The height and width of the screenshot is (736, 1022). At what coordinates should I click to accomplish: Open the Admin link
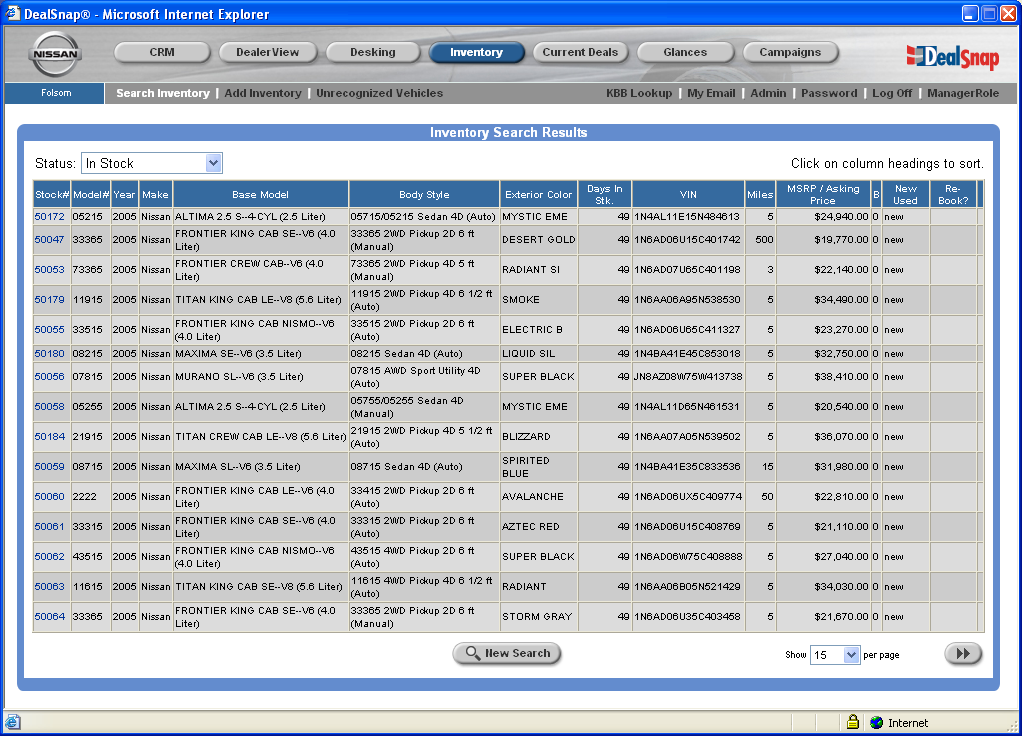click(x=768, y=93)
